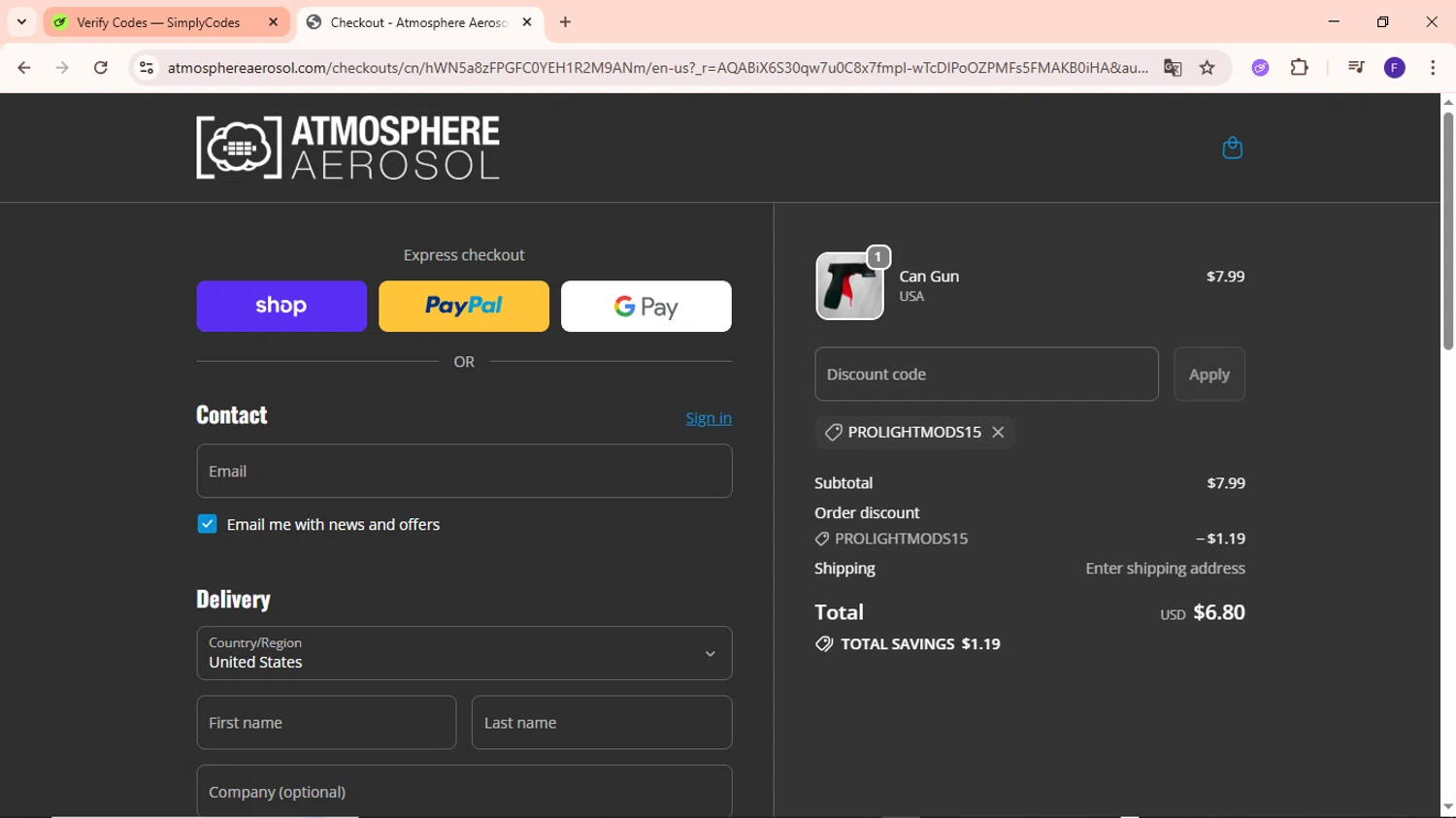Click the Sign in link
Image resolution: width=1456 pixels, height=818 pixels.
click(x=709, y=418)
